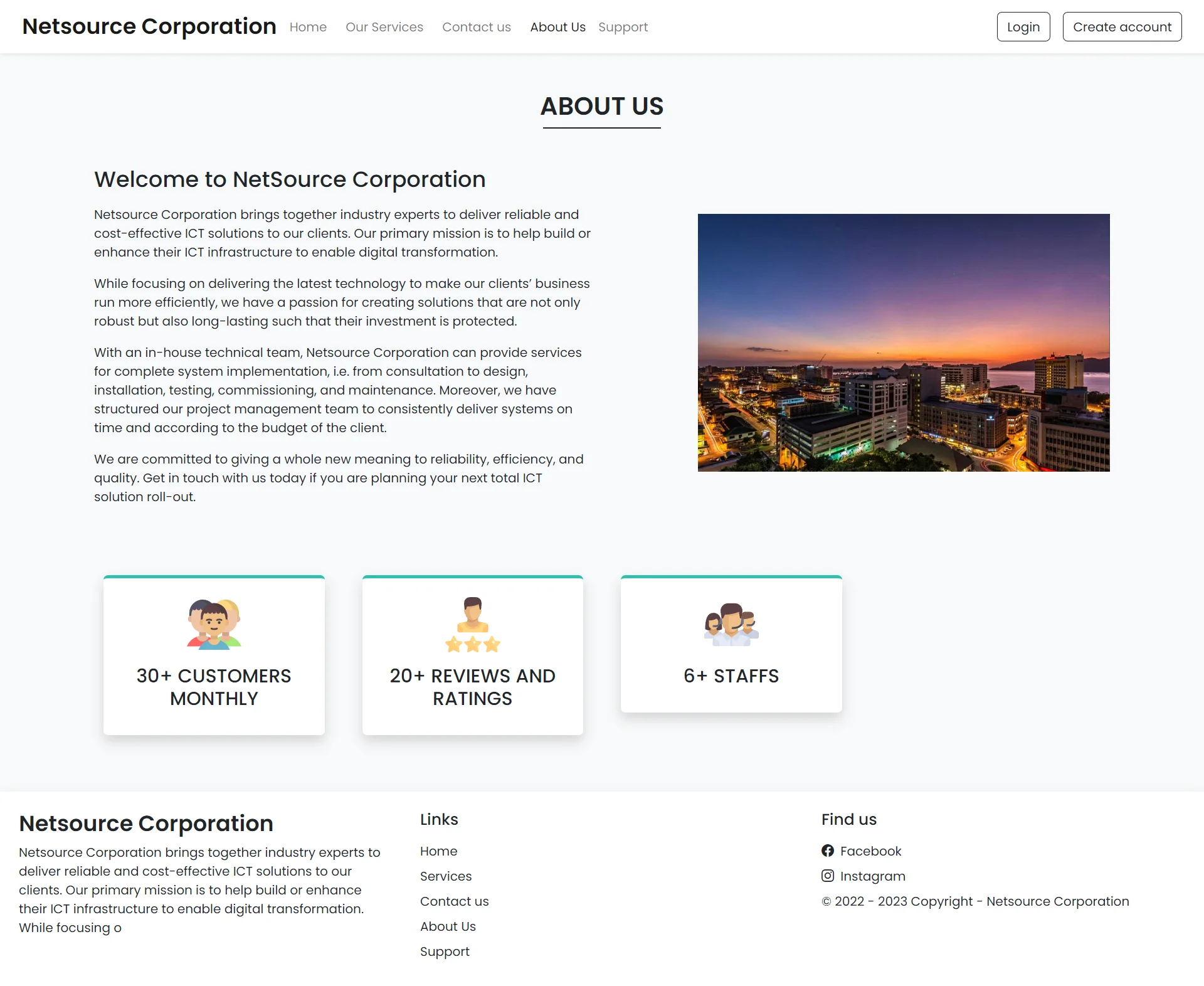Image resolution: width=1204 pixels, height=986 pixels.
Task: Click the customers group icon on card
Action: point(214,624)
